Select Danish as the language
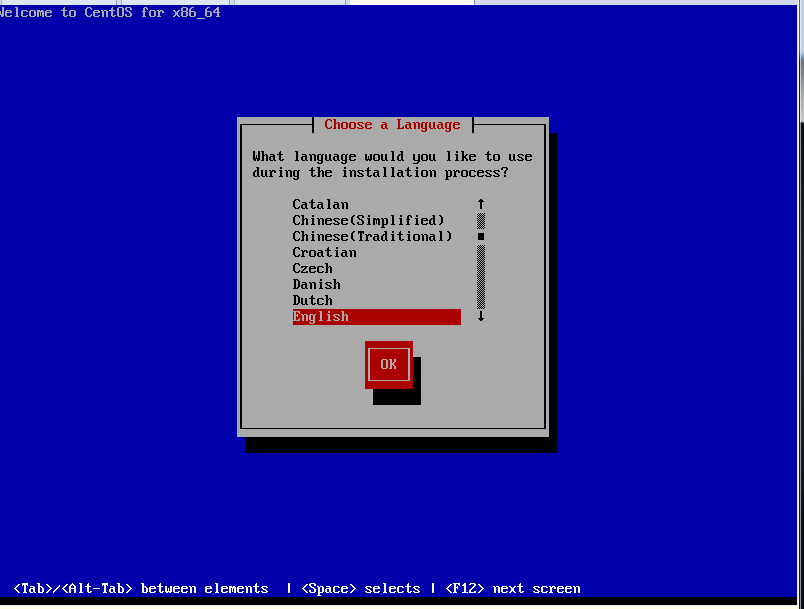The width and height of the screenshot is (804, 609). click(x=376, y=285)
